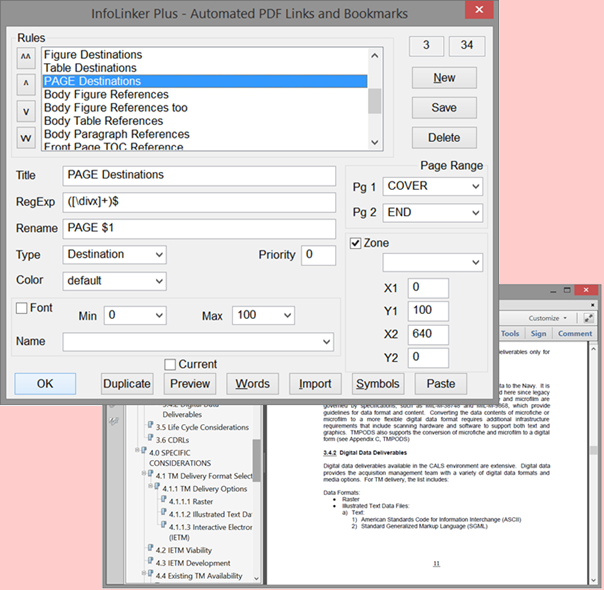Screen dimensions: 604x590
Task: Open the Tools pane in Acrobat
Action: click(x=510, y=334)
